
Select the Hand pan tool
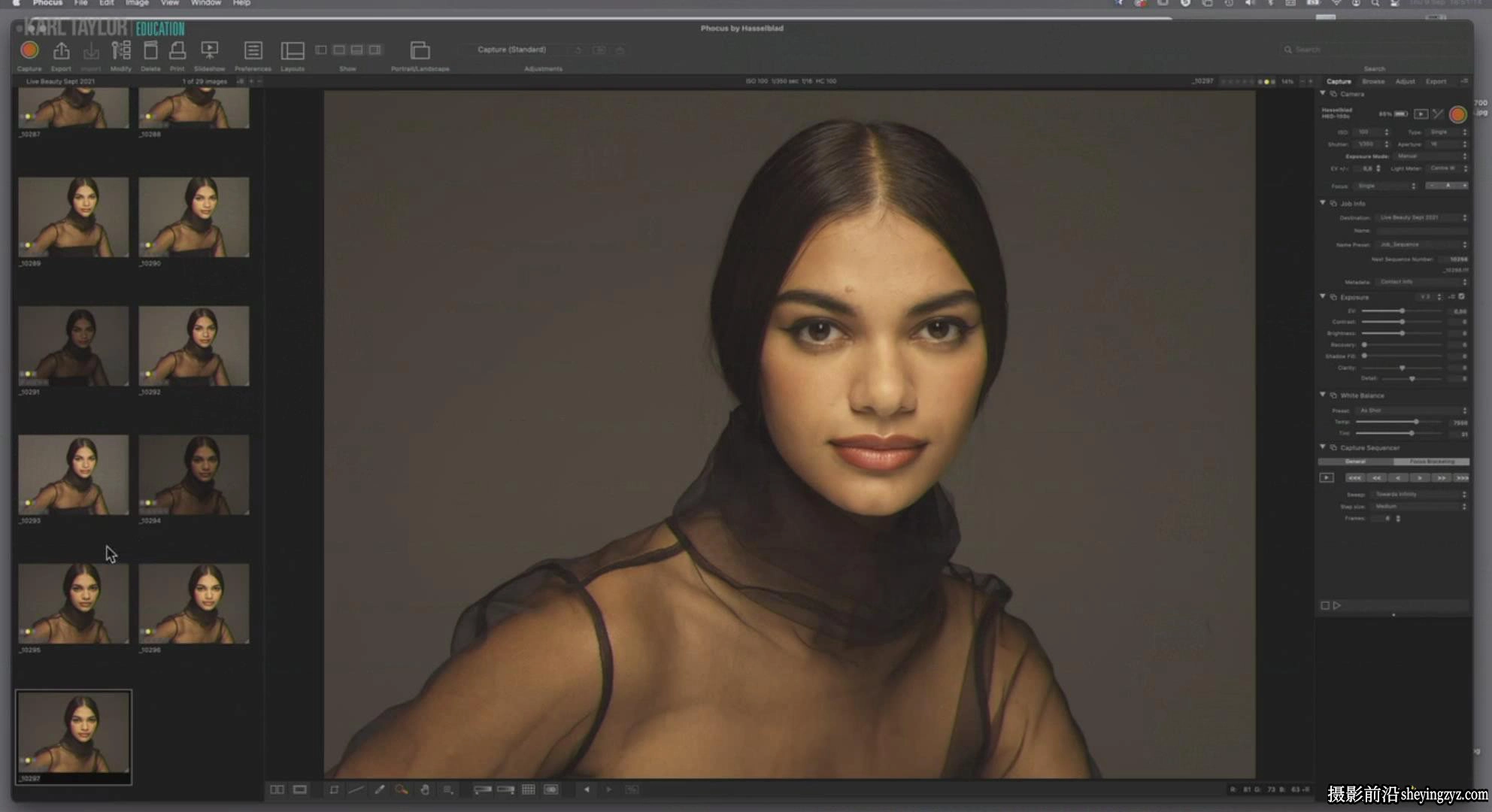point(425,789)
